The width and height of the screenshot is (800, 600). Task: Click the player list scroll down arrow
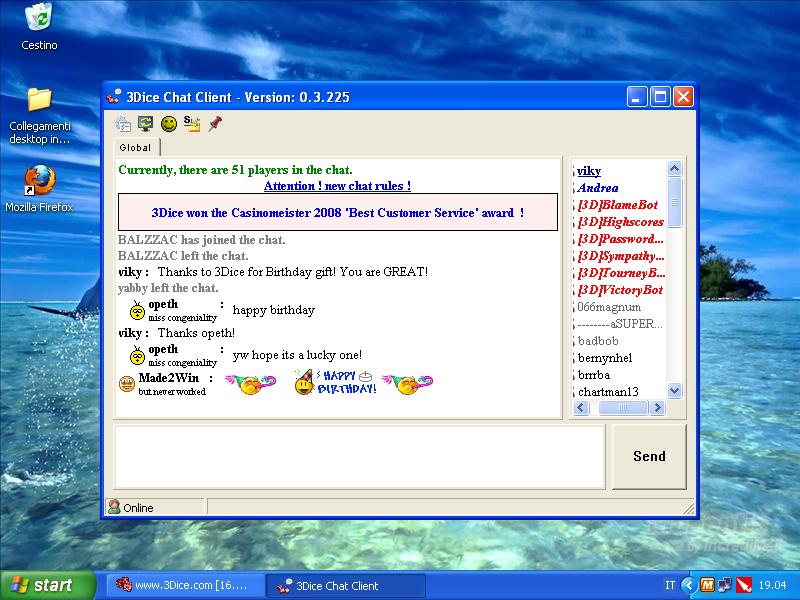click(674, 391)
